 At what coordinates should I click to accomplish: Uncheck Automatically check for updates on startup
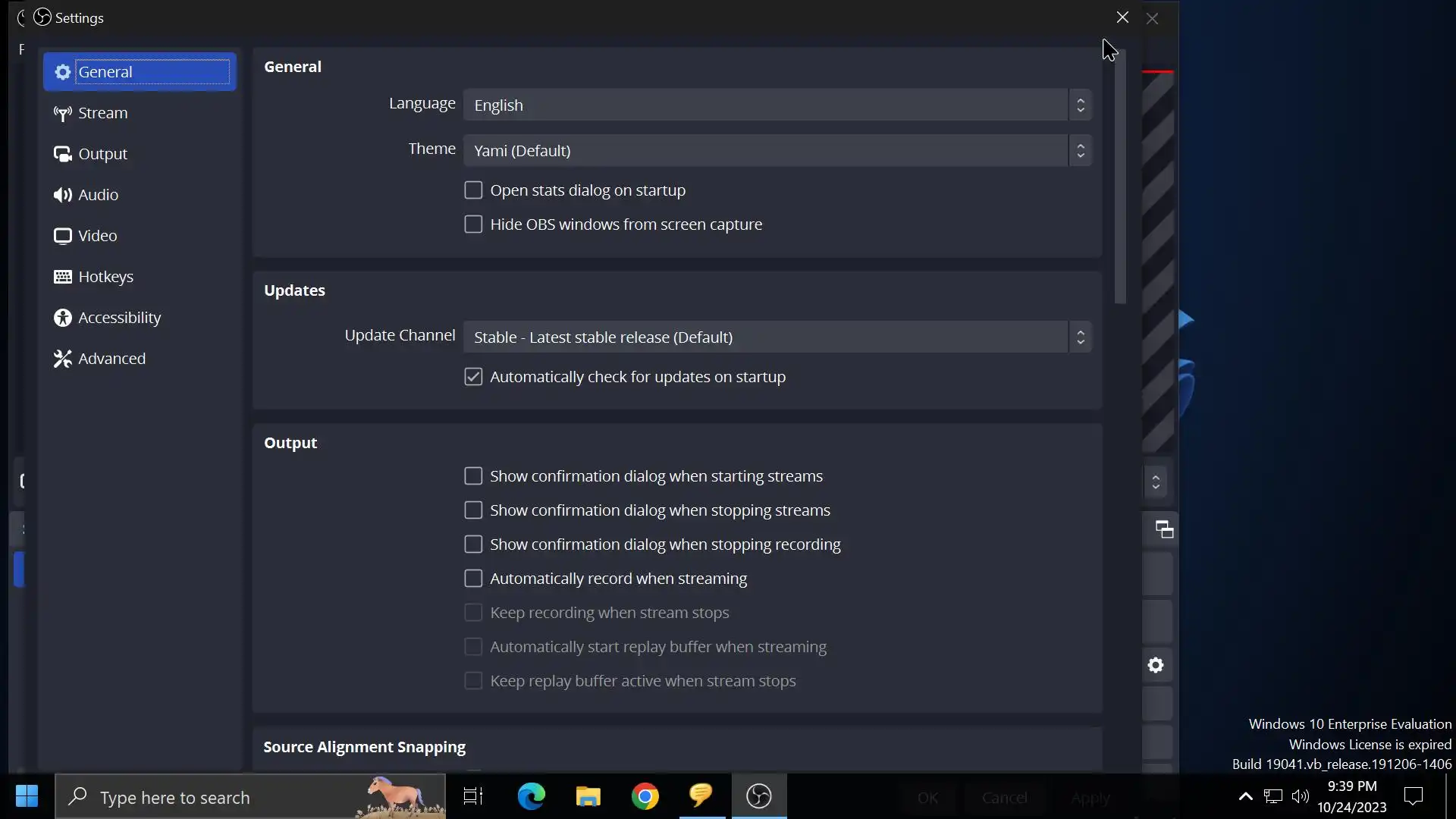click(x=473, y=377)
